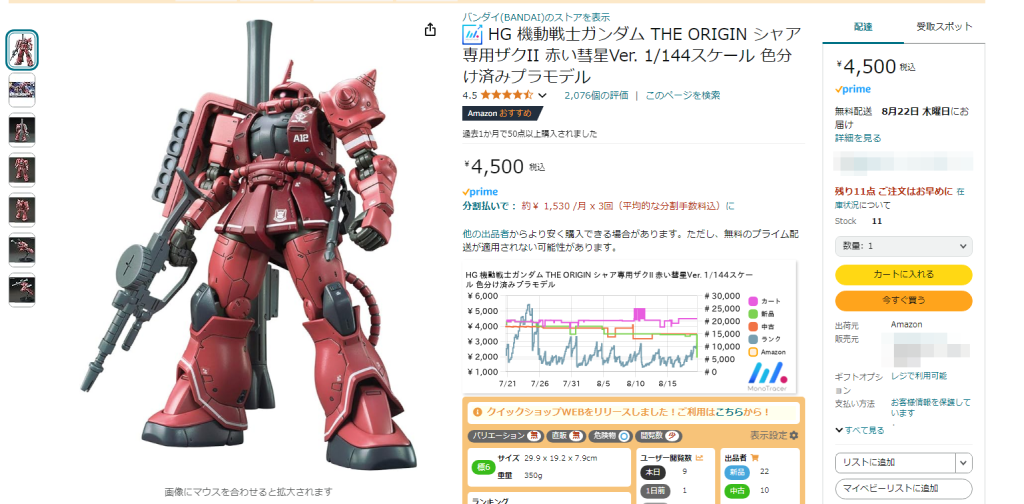1024x504 pixels.
Task: Click the カートに入れる button
Action: (x=903, y=274)
